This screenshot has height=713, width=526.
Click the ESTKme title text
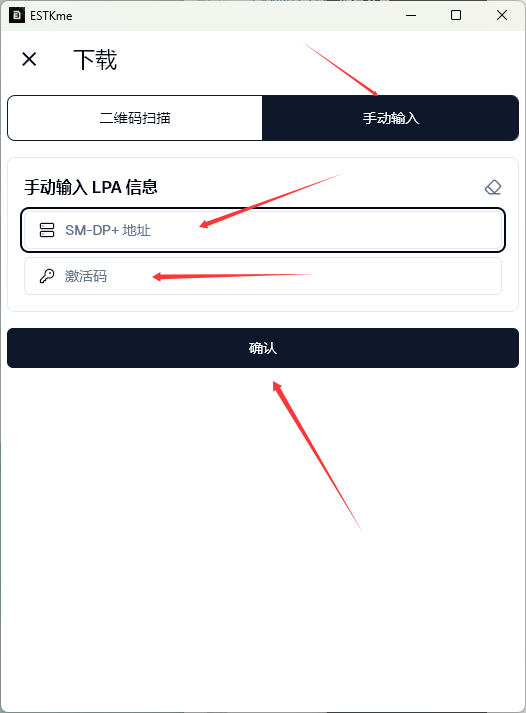[x=51, y=15]
